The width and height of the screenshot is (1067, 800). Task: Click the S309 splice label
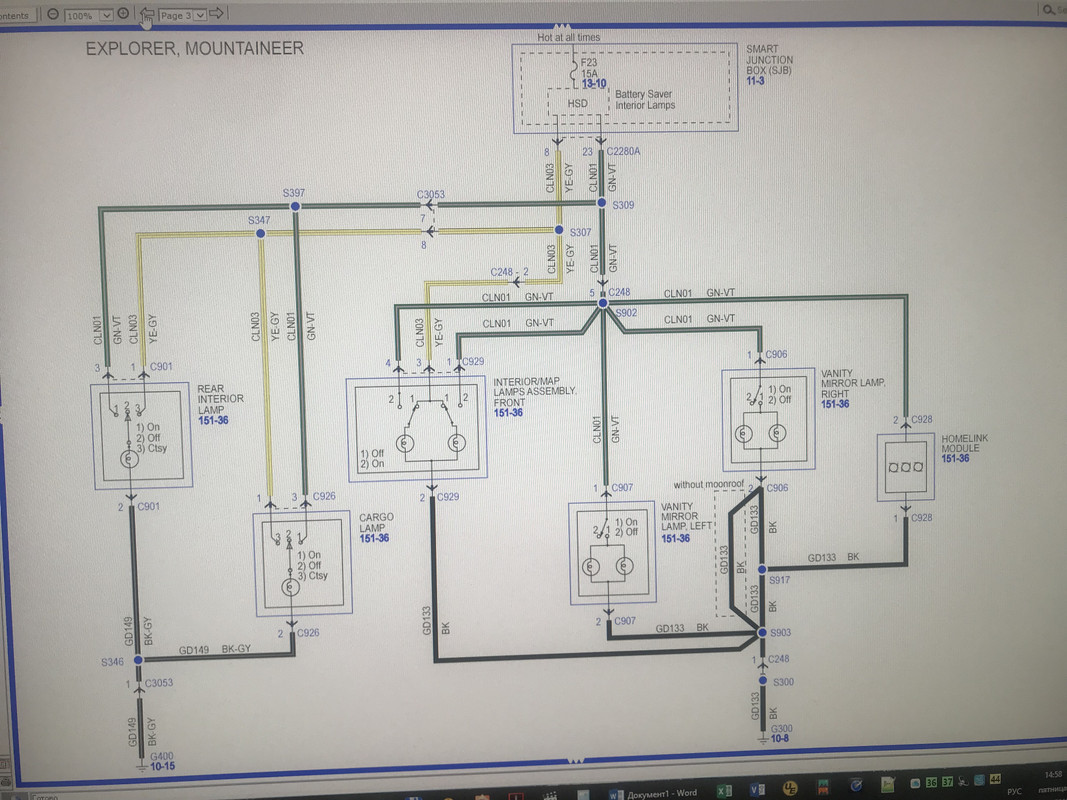(623, 205)
